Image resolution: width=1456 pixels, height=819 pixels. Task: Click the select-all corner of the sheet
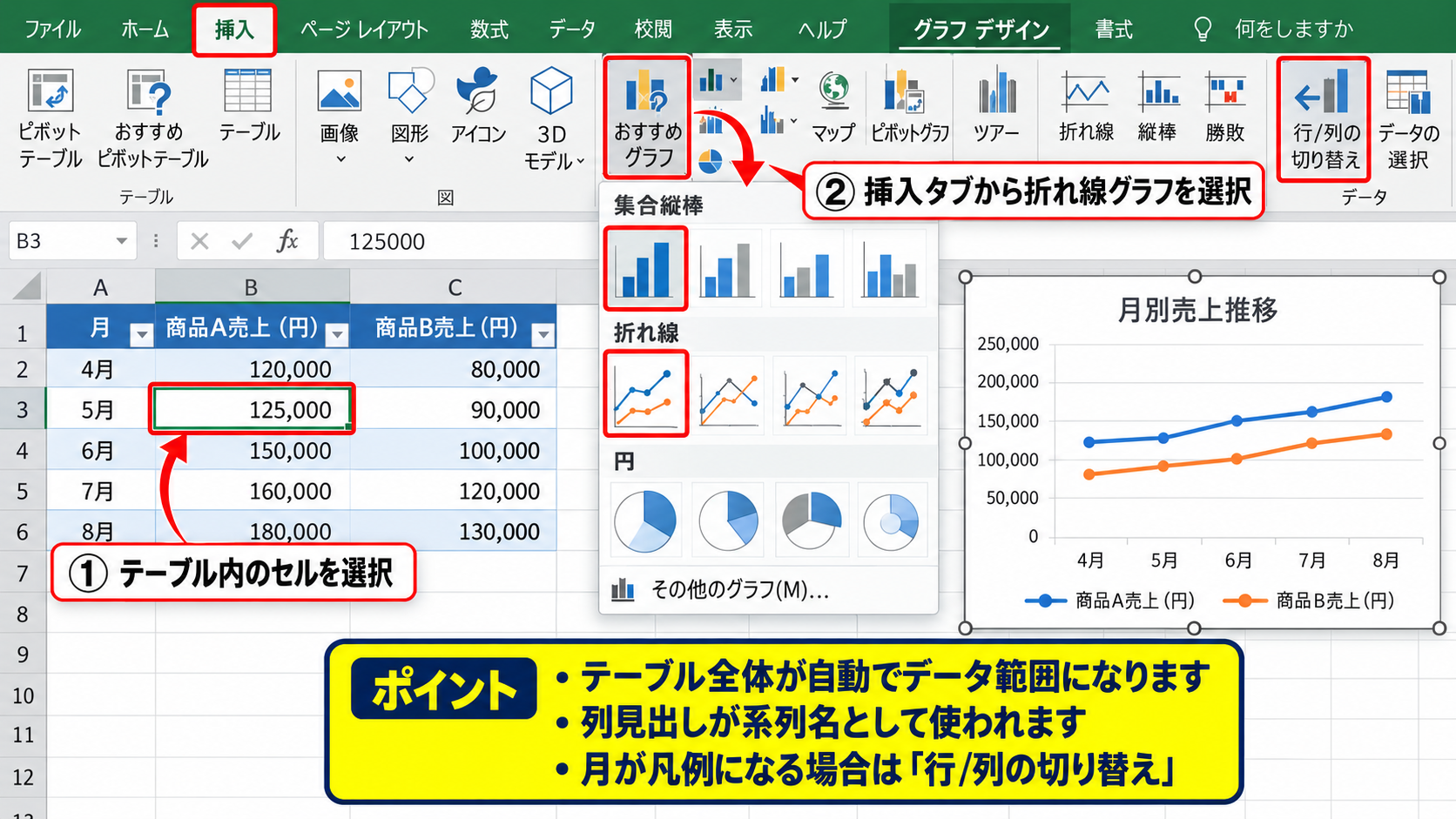[x=25, y=285]
